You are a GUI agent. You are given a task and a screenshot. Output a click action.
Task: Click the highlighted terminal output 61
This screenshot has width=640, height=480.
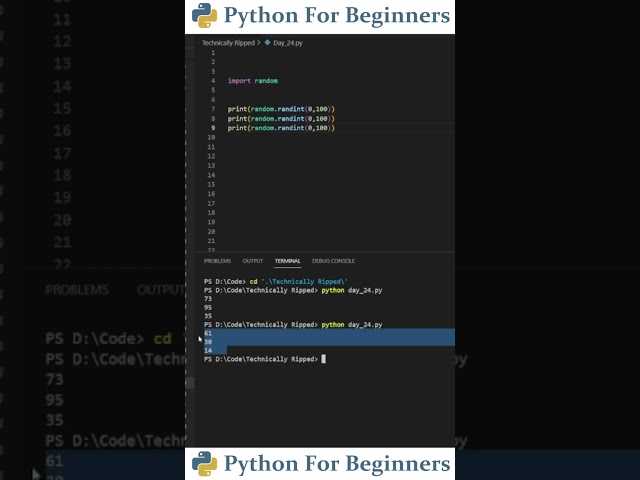pos(208,333)
